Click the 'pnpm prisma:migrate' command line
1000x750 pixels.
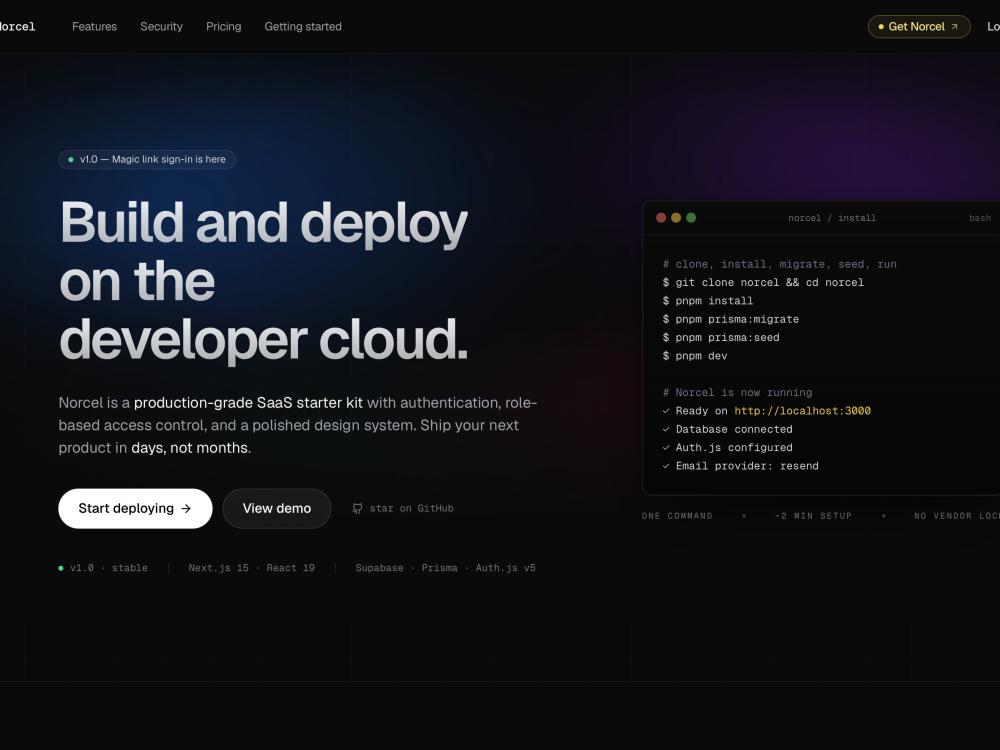[x=731, y=320]
